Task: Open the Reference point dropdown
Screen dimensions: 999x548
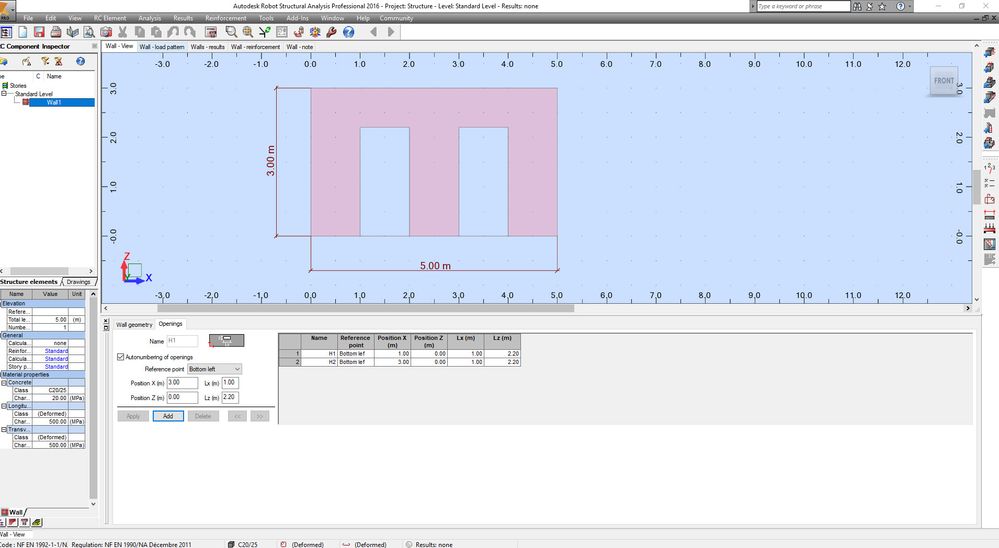Action: pyautogui.click(x=215, y=369)
